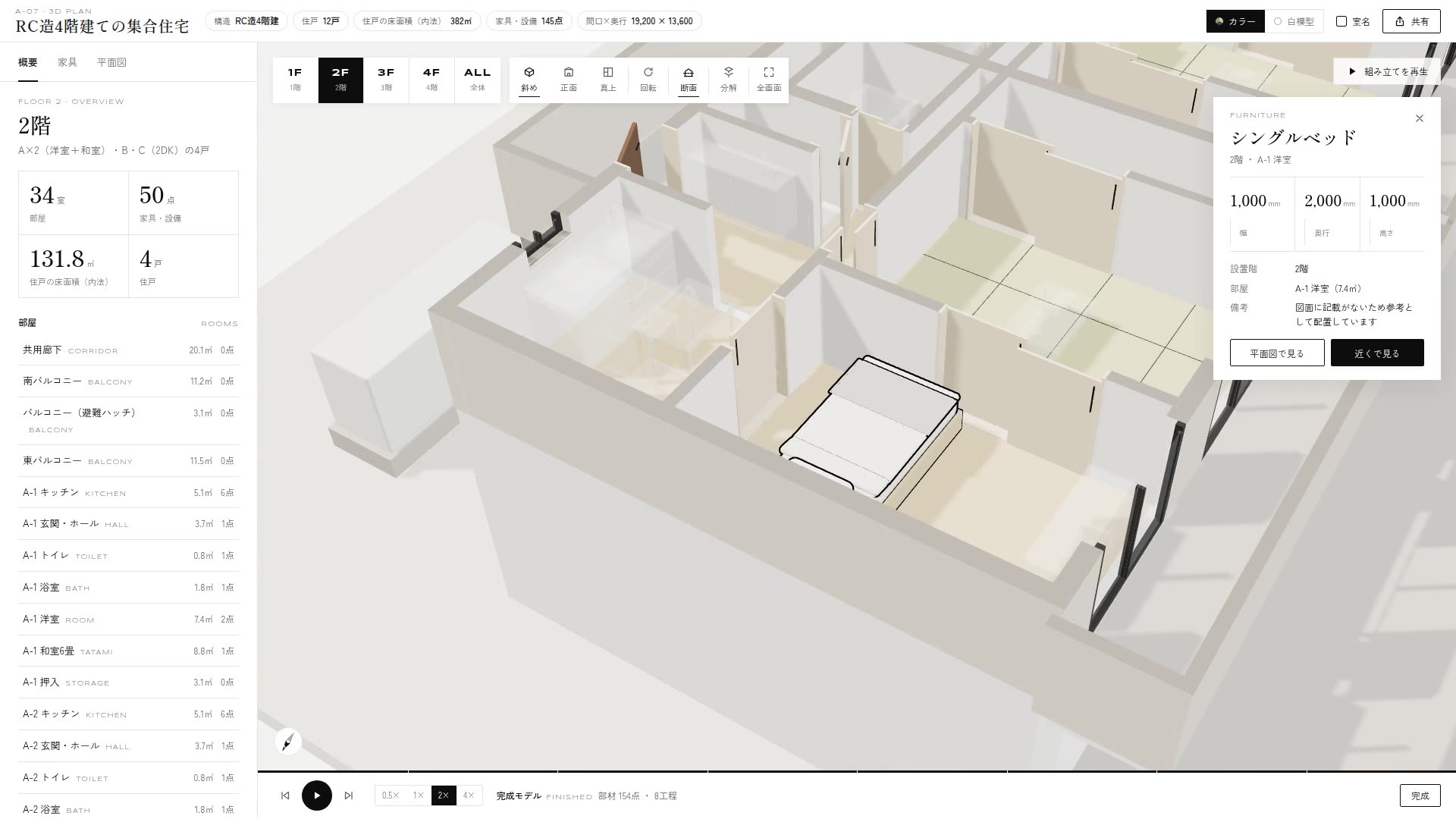1456x819 pixels.
Task: Set playback speed to 1×
Action: [418, 795]
